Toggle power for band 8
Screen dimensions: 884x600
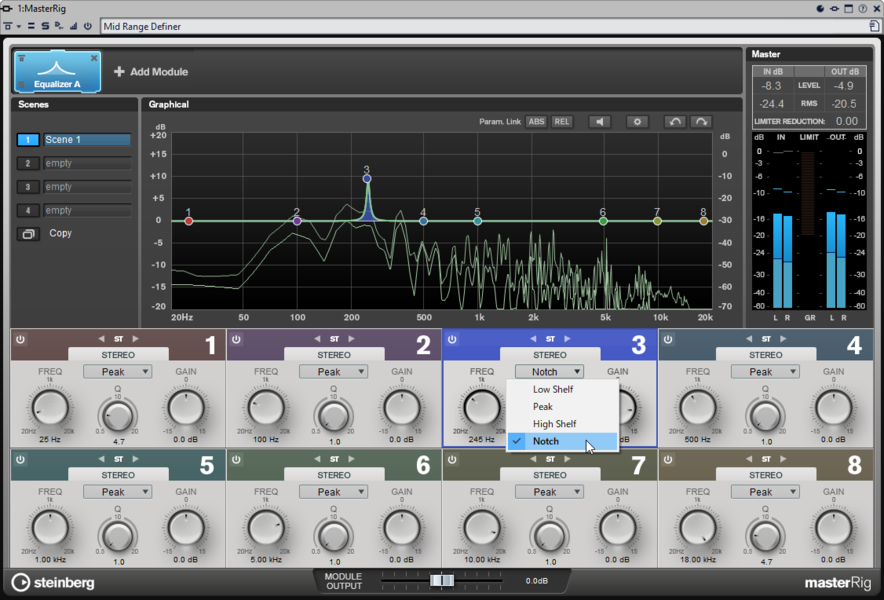click(x=668, y=460)
